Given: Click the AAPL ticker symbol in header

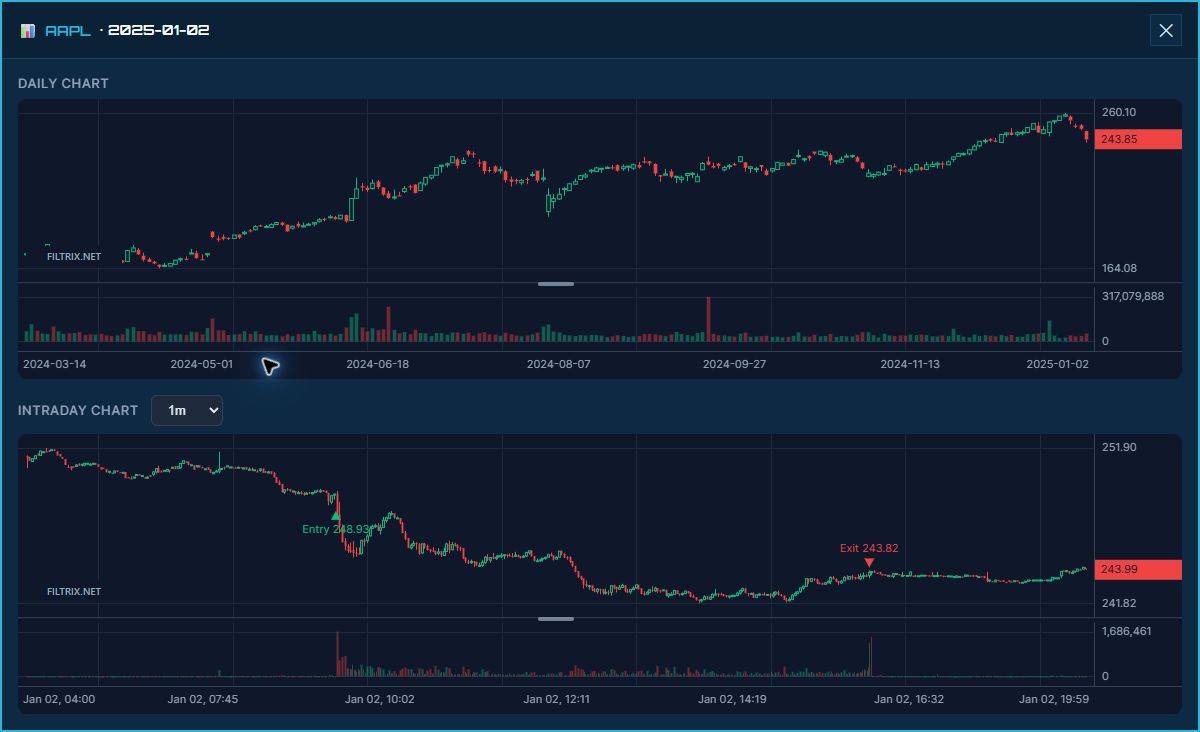Looking at the screenshot, I should (68, 31).
